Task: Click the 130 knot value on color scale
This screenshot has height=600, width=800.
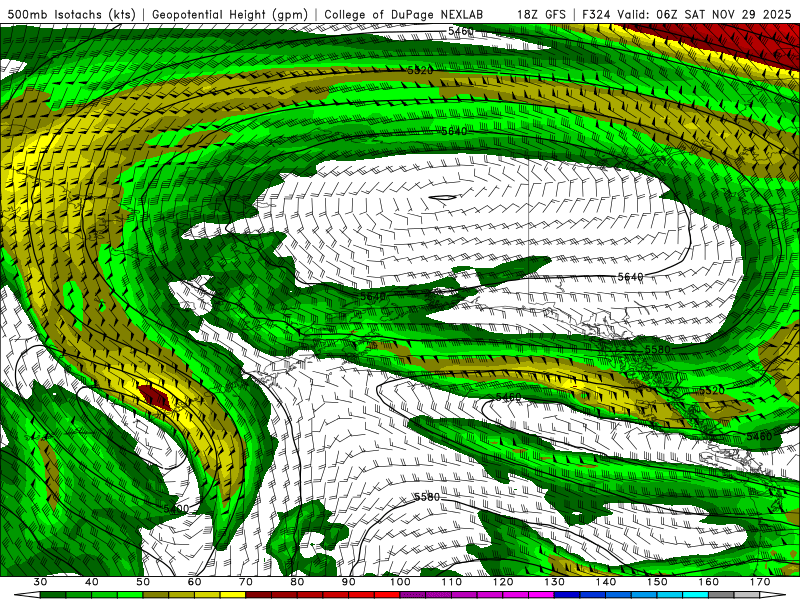Action: pos(555,582)
